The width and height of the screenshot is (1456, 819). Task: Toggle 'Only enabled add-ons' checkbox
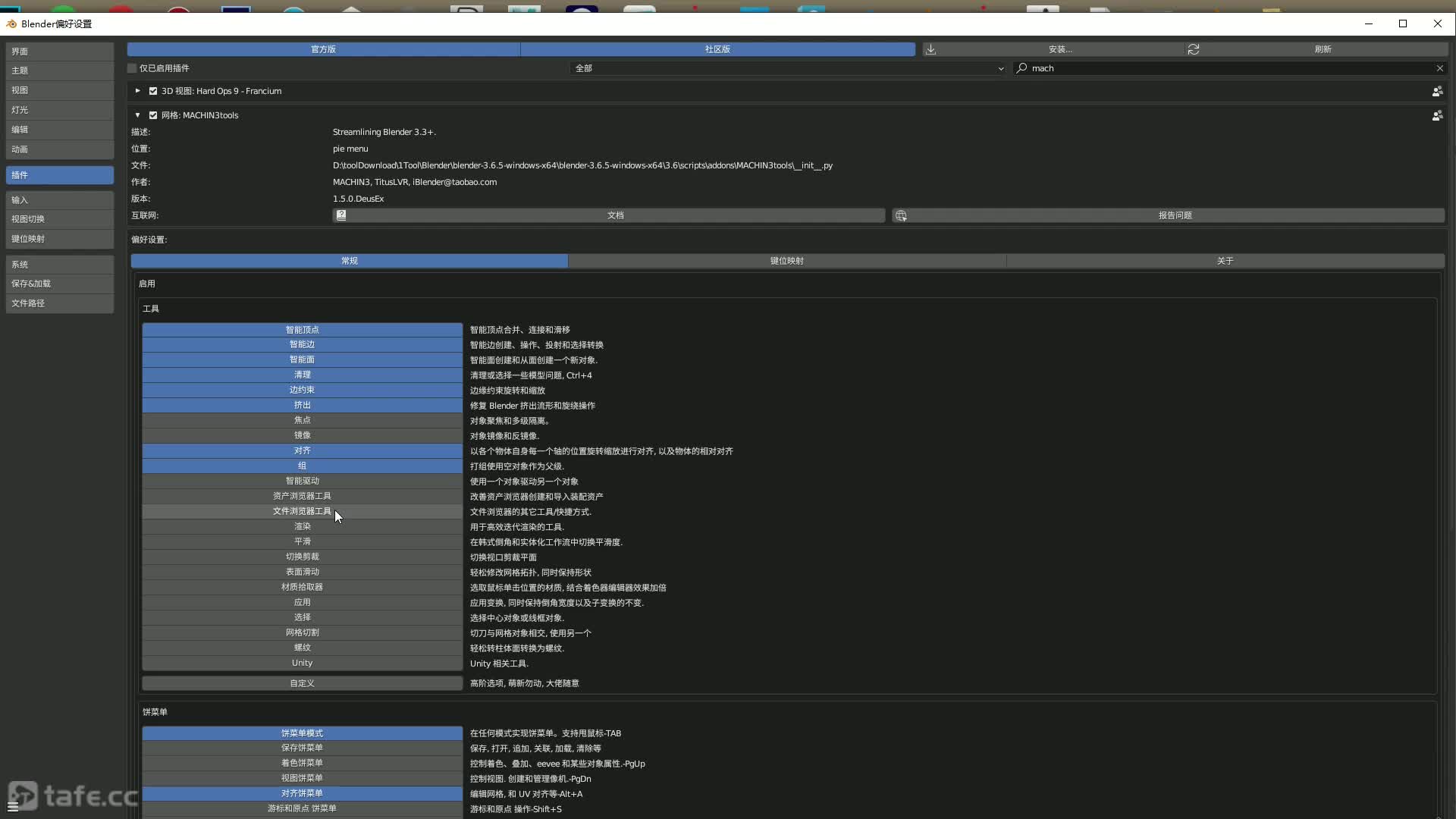point(132,68)
